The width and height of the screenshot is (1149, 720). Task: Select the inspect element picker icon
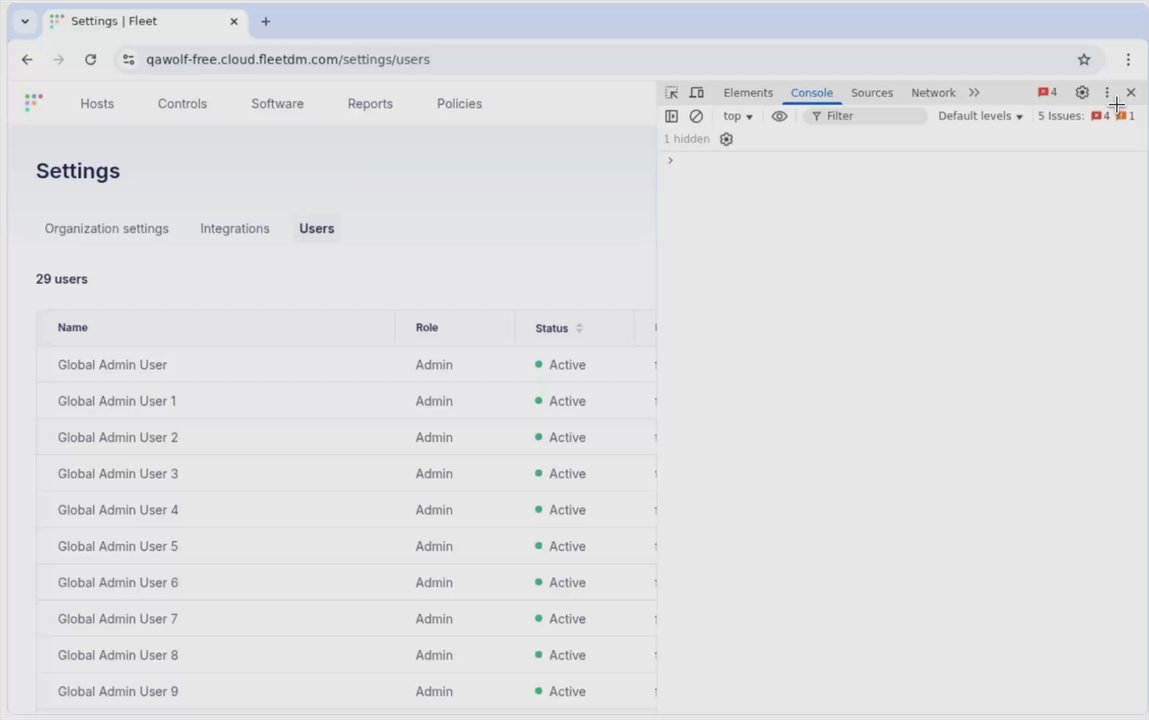671,93
